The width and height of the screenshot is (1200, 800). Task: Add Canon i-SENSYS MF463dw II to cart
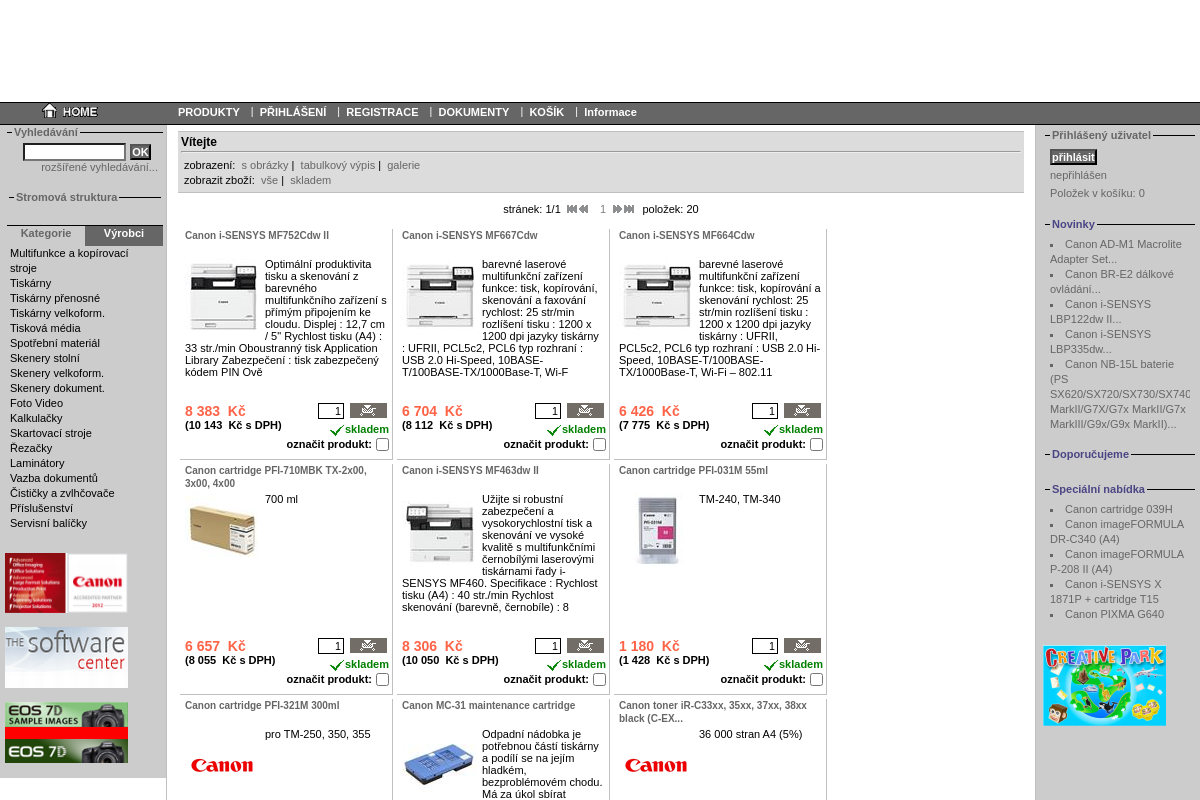[x=585, y=646]
